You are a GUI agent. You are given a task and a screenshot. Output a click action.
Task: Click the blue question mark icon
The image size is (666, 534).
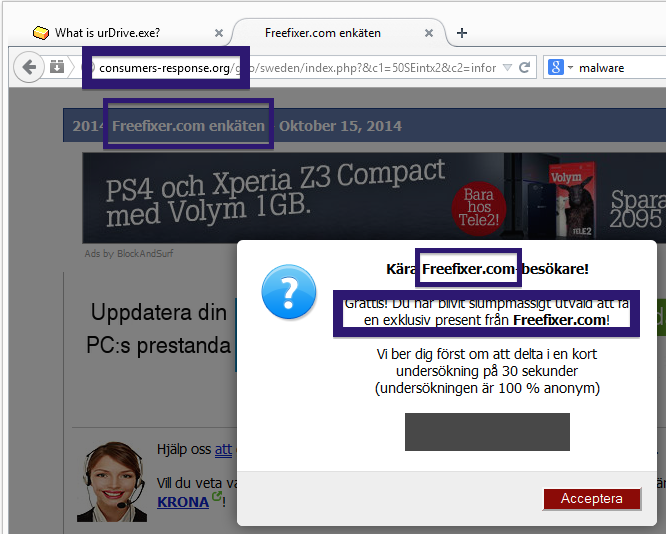[x=288, y=291]
